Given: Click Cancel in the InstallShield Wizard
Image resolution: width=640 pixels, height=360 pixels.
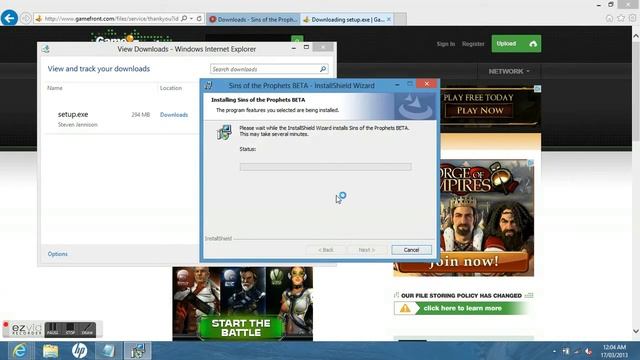Looking at the screenshot, I should 411,250.
